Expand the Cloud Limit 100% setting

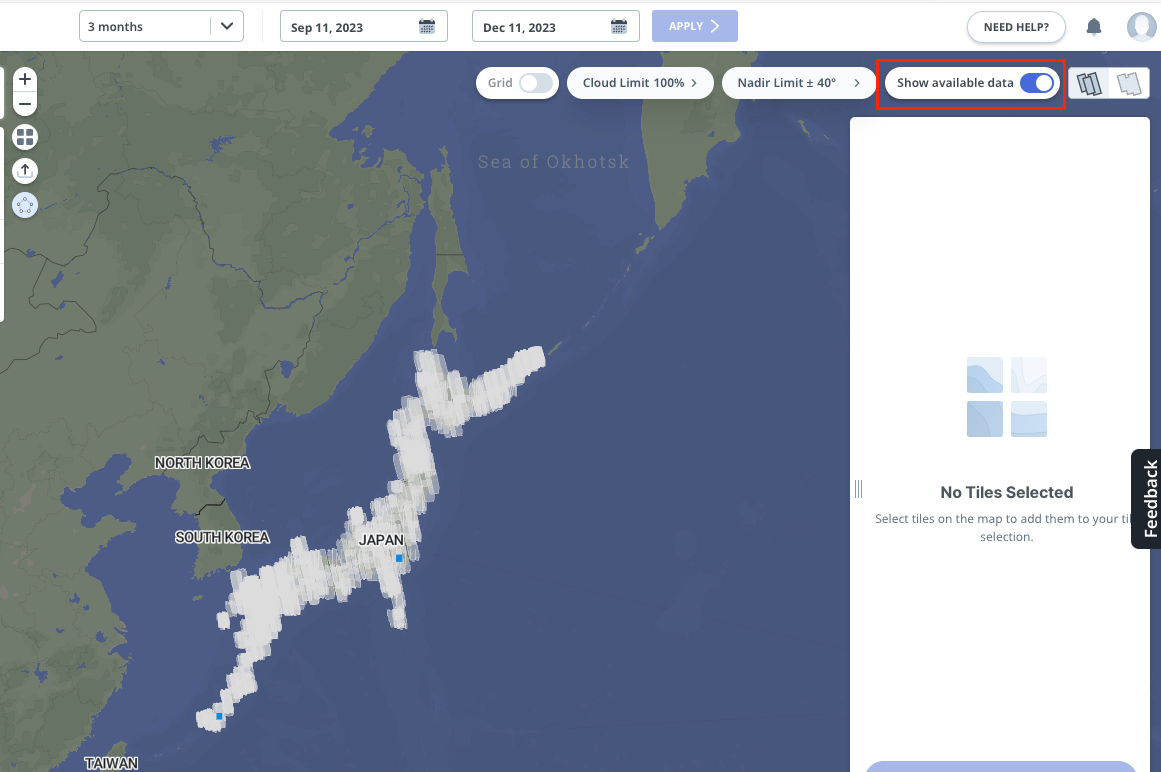640,83
